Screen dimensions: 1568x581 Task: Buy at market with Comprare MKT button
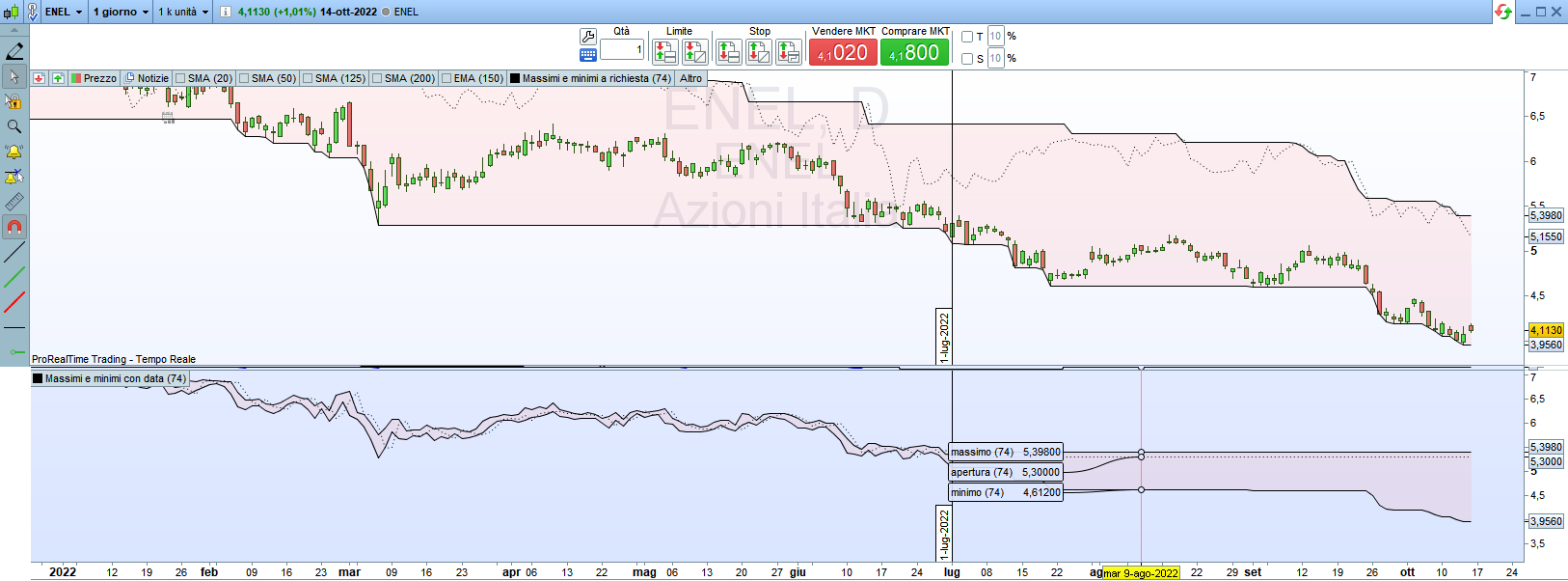point(915,52)
